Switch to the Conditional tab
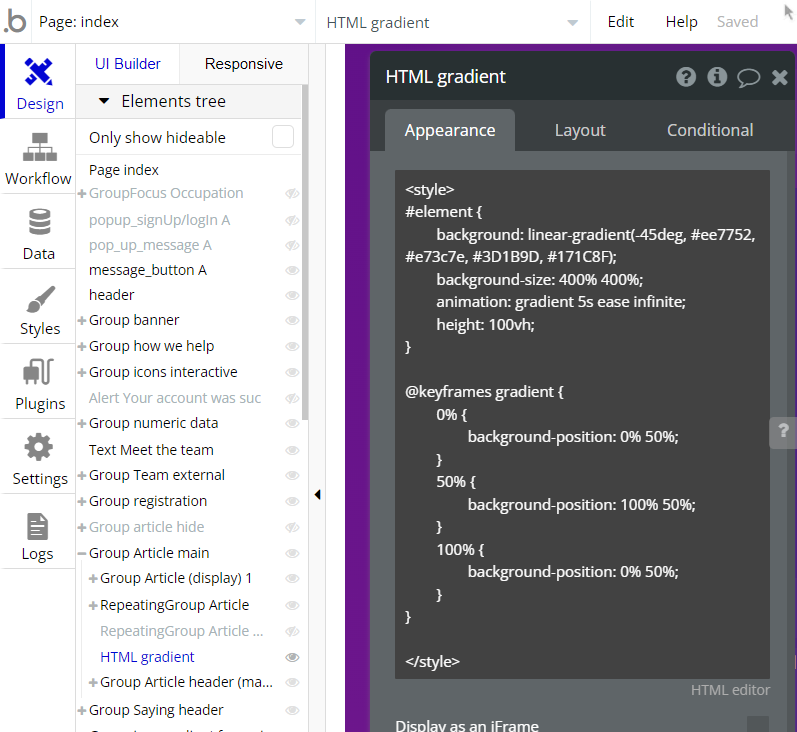 click(x=710, y=130)
